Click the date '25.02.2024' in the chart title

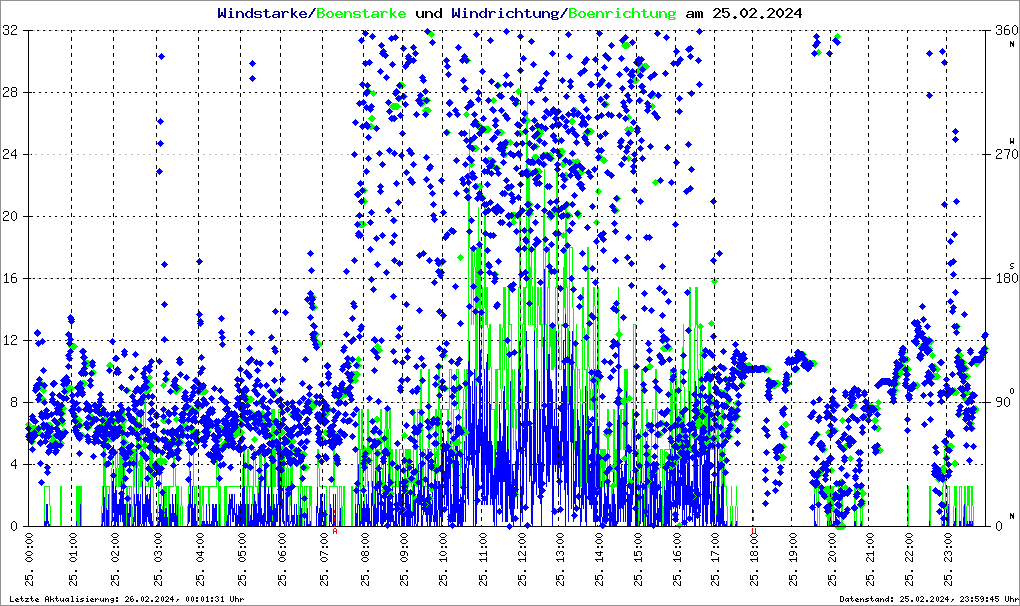click(757, 13)
